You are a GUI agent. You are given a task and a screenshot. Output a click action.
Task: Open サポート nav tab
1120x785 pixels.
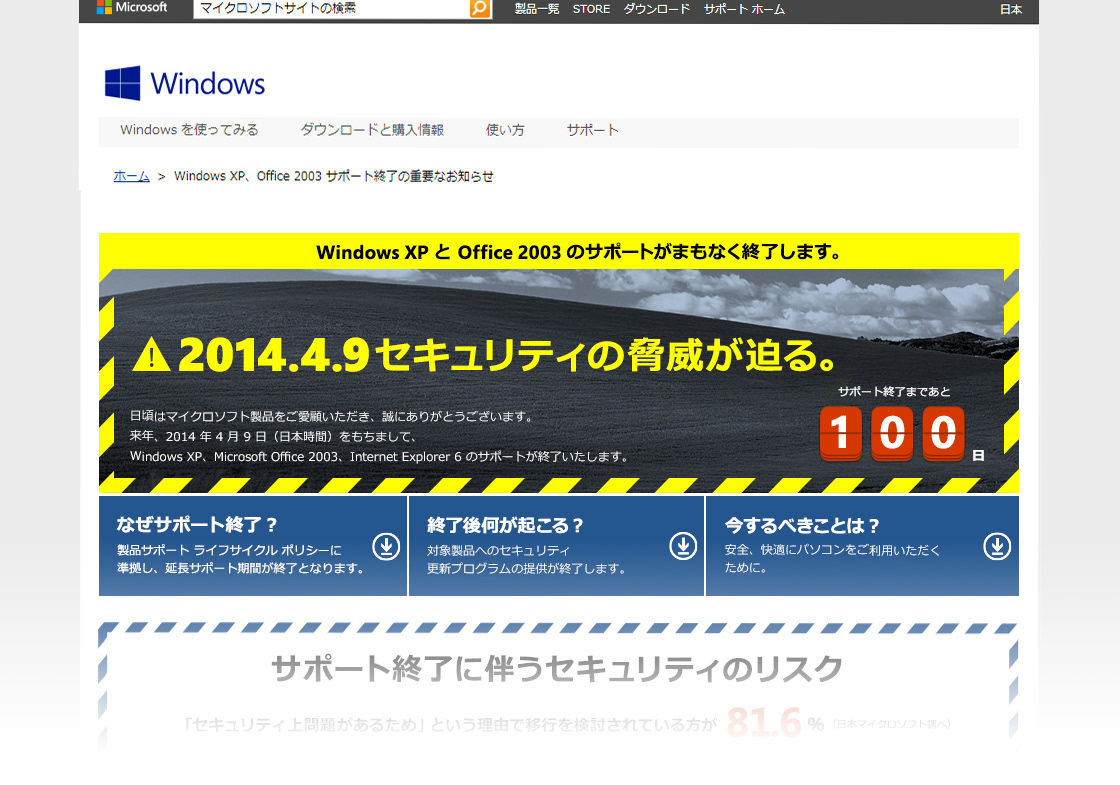(x=592, y=130)
